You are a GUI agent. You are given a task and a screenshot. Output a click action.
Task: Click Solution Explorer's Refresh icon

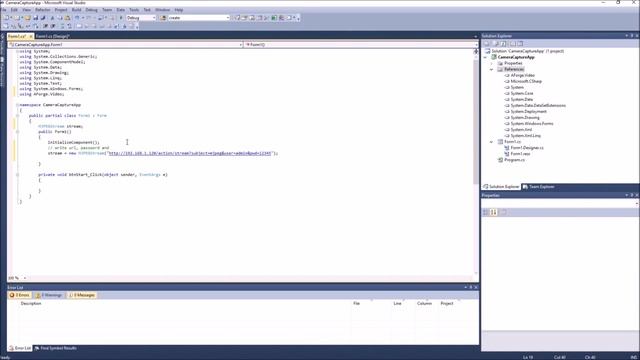pyautogui.click(x=503, y=44)
